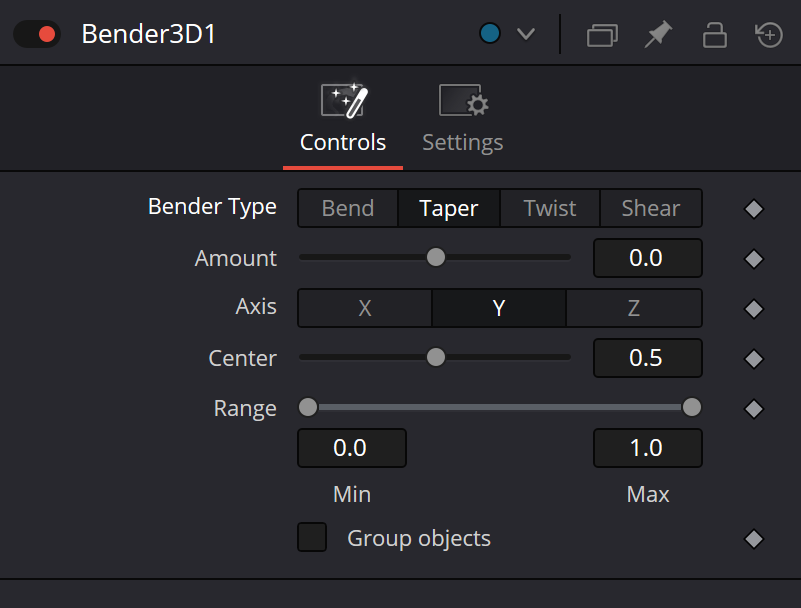Click the Range minimum handle

[308, 407]
